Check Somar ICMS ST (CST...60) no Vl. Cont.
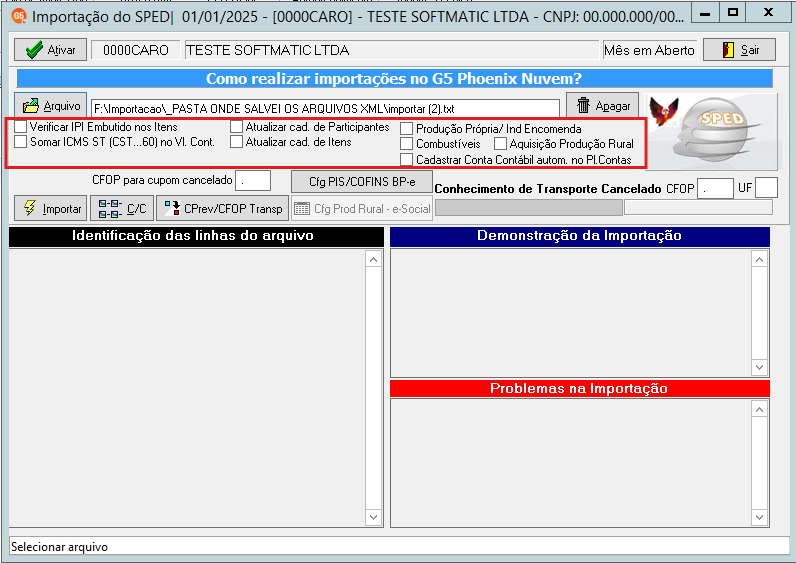Image resolution: width=796 pixels, height=563 pixels. click(x=20, y=141)
